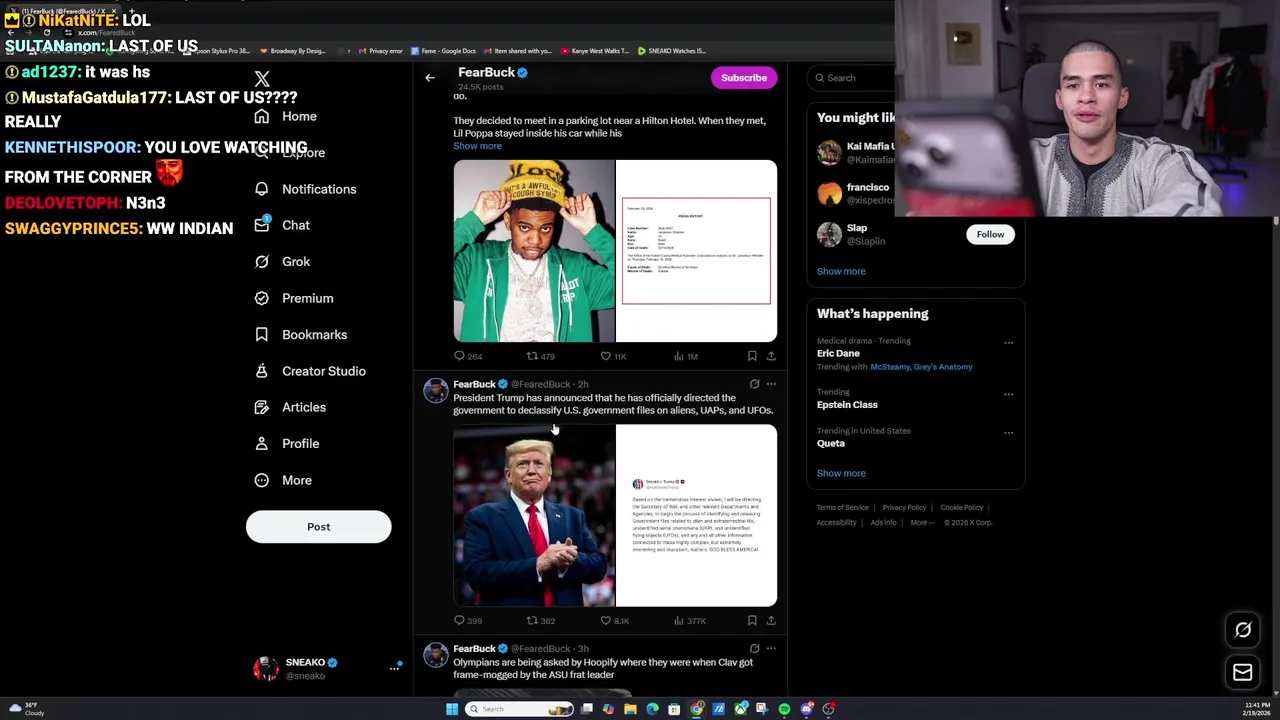Like the post with 11K likes
Viewport: 1280px width, 720px height.
click(x=605, y=356)
